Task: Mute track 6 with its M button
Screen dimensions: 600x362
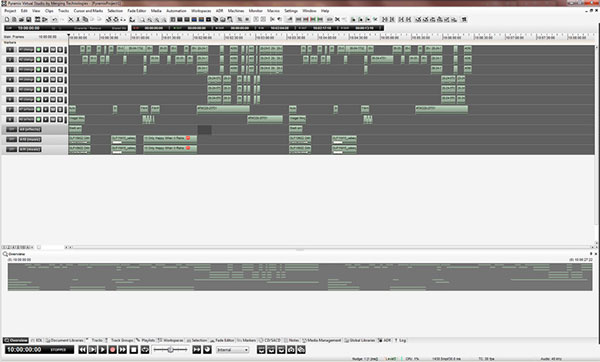Action: coord(53,99)
